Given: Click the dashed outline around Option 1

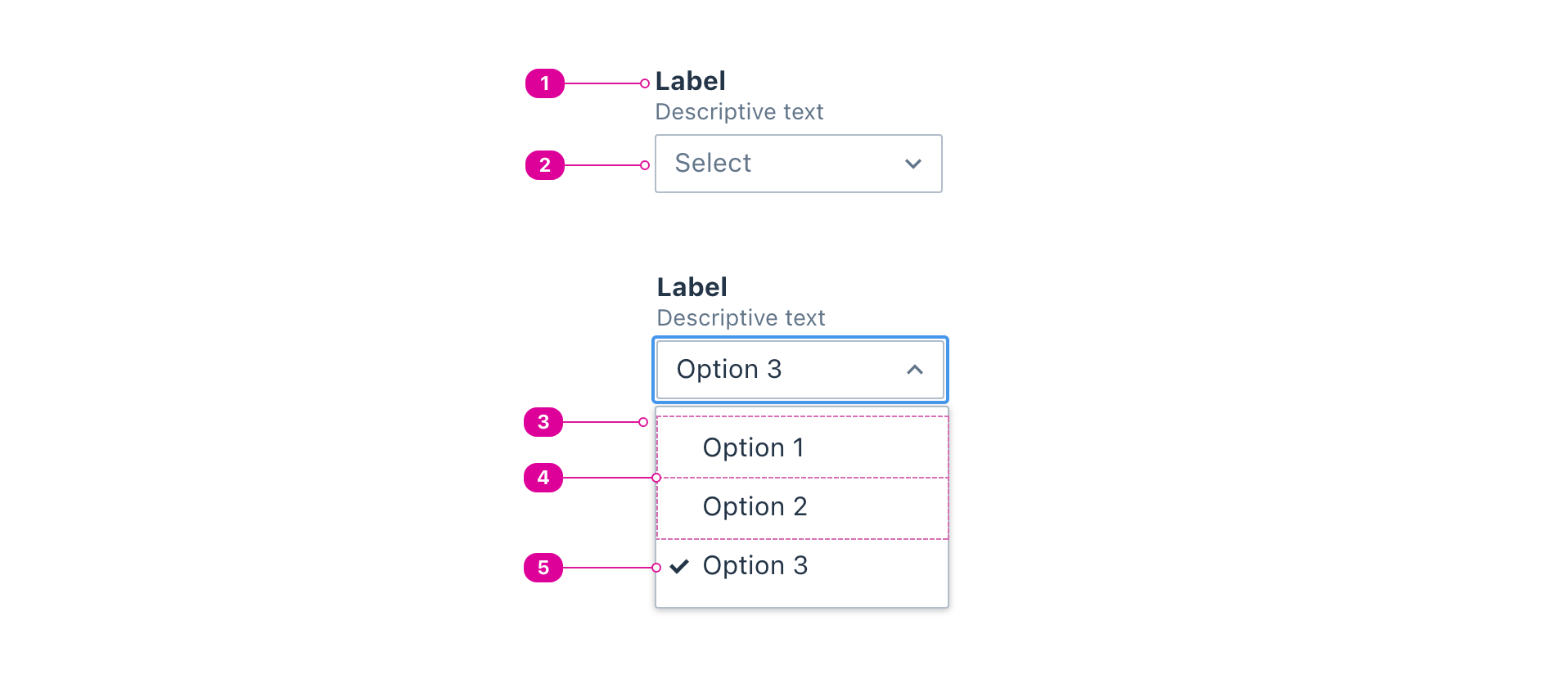Looking at the screenshot, I should point(801,416).
